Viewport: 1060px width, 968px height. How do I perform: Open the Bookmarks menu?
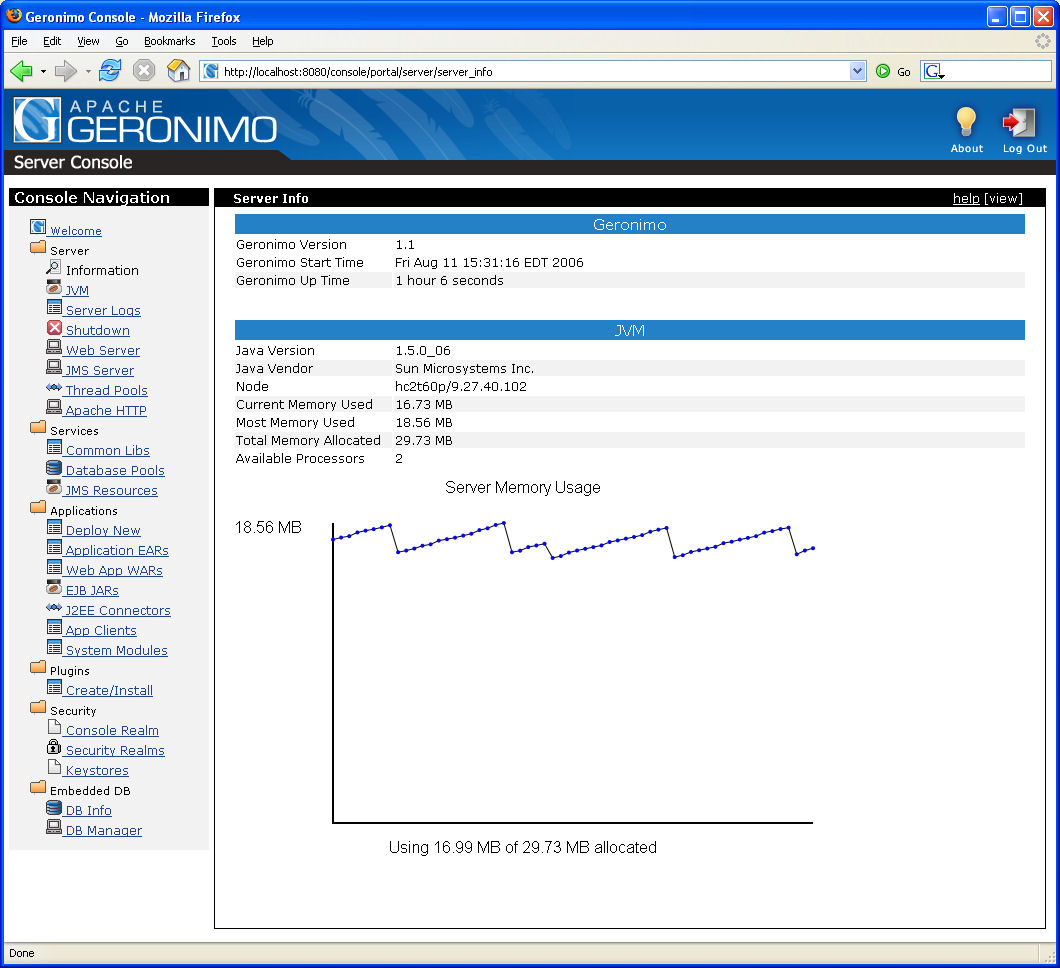(170, 41)
